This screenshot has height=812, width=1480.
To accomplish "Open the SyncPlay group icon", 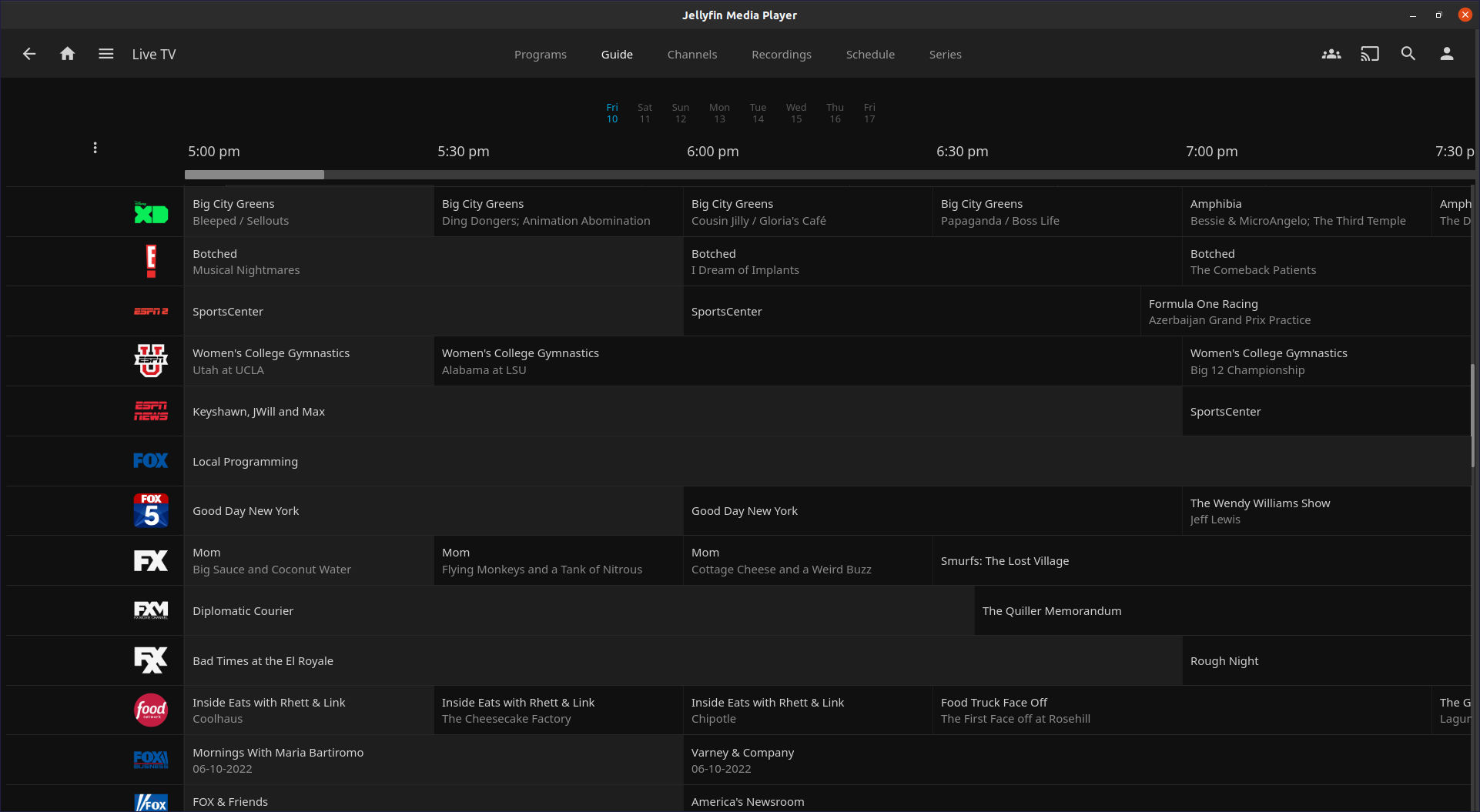I will pyautogui.click(x=1331, y=54).
